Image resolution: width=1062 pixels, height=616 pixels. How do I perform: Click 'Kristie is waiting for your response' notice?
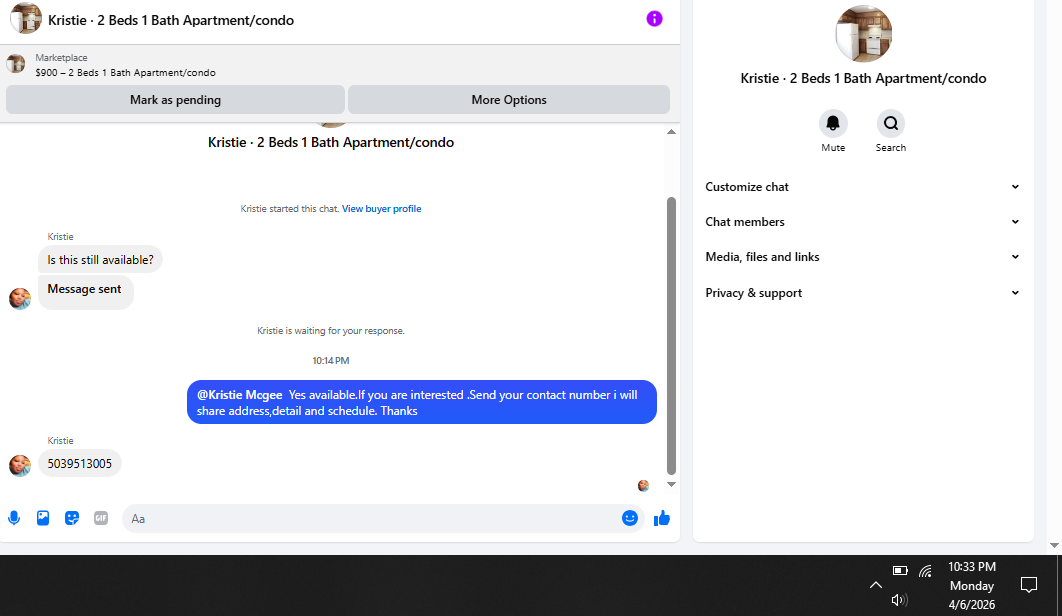(x=331, y=331)
